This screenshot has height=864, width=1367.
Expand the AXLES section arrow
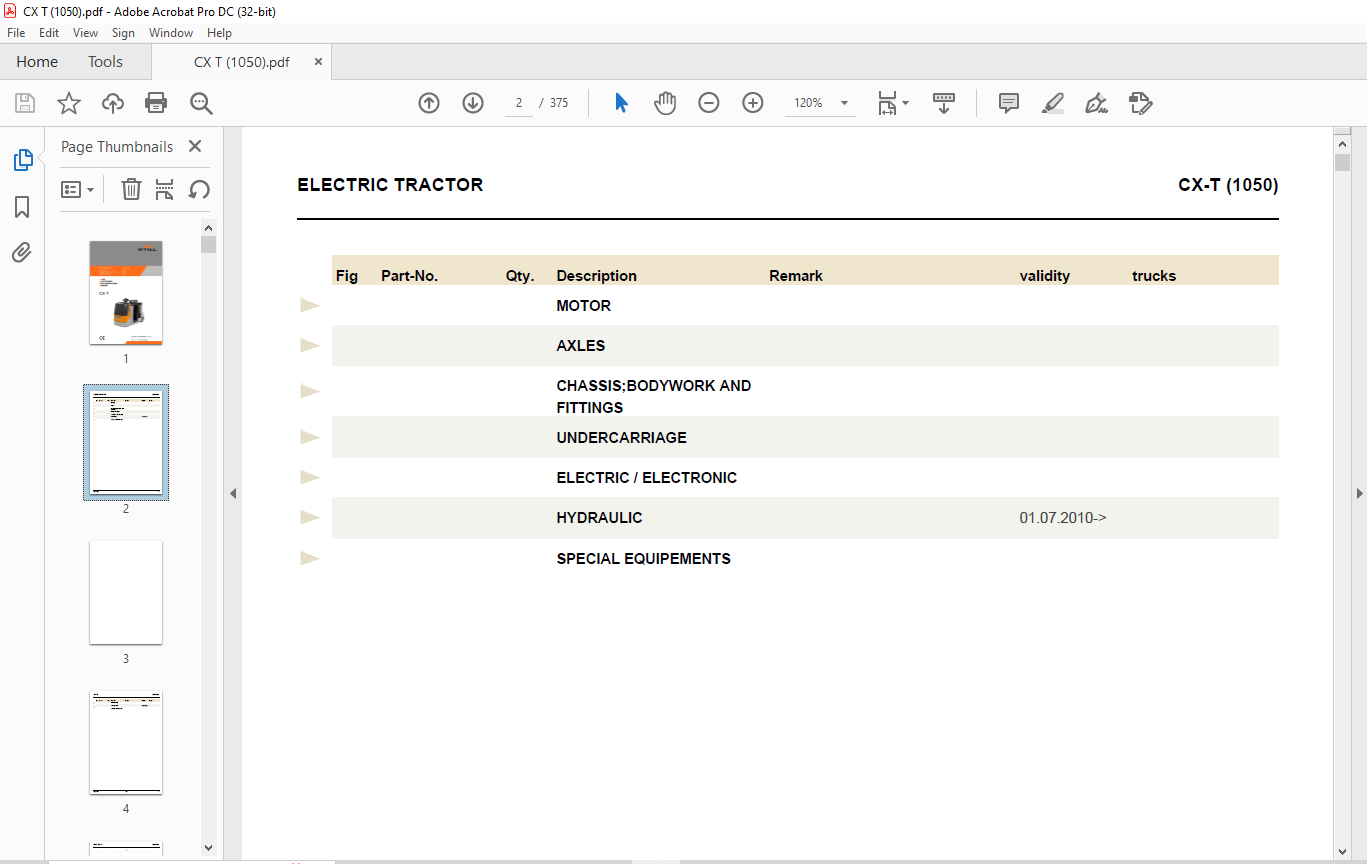310,345
